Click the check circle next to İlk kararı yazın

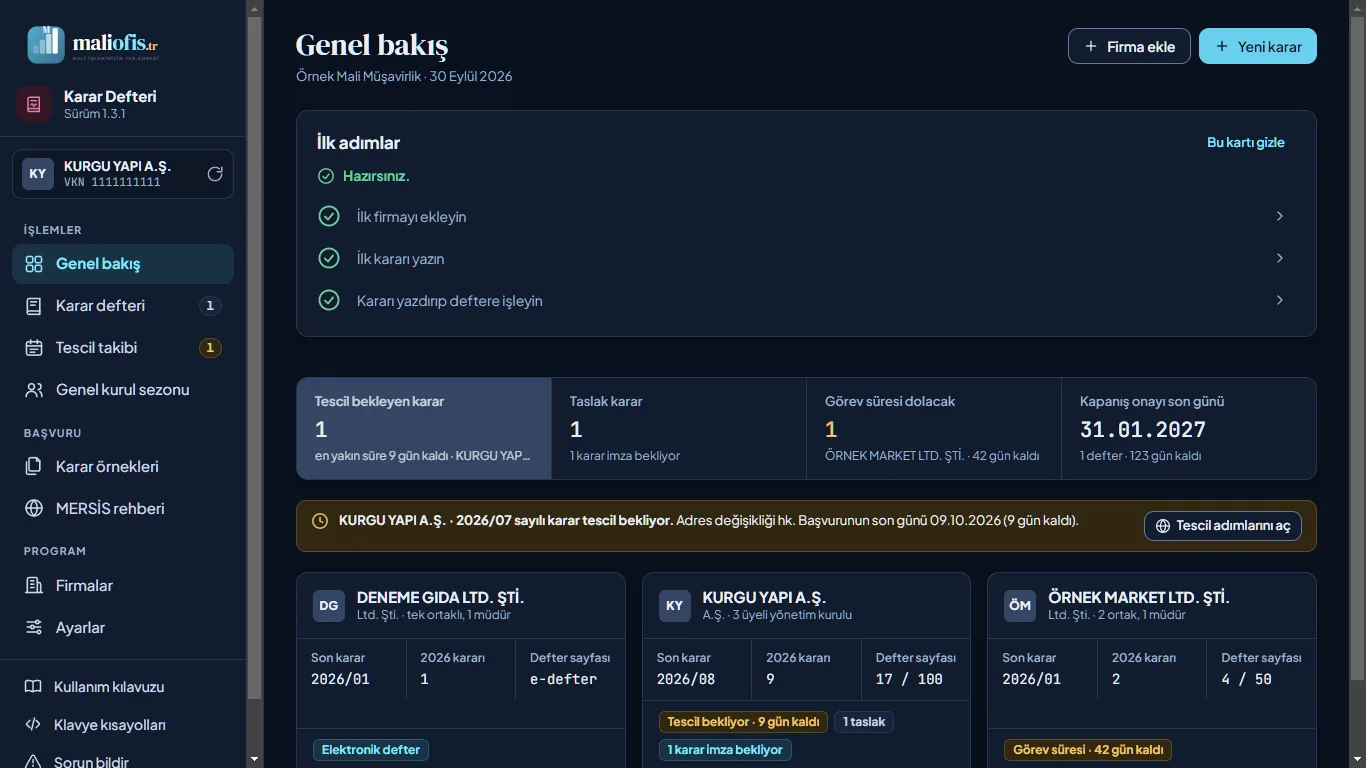coord(328,258)
